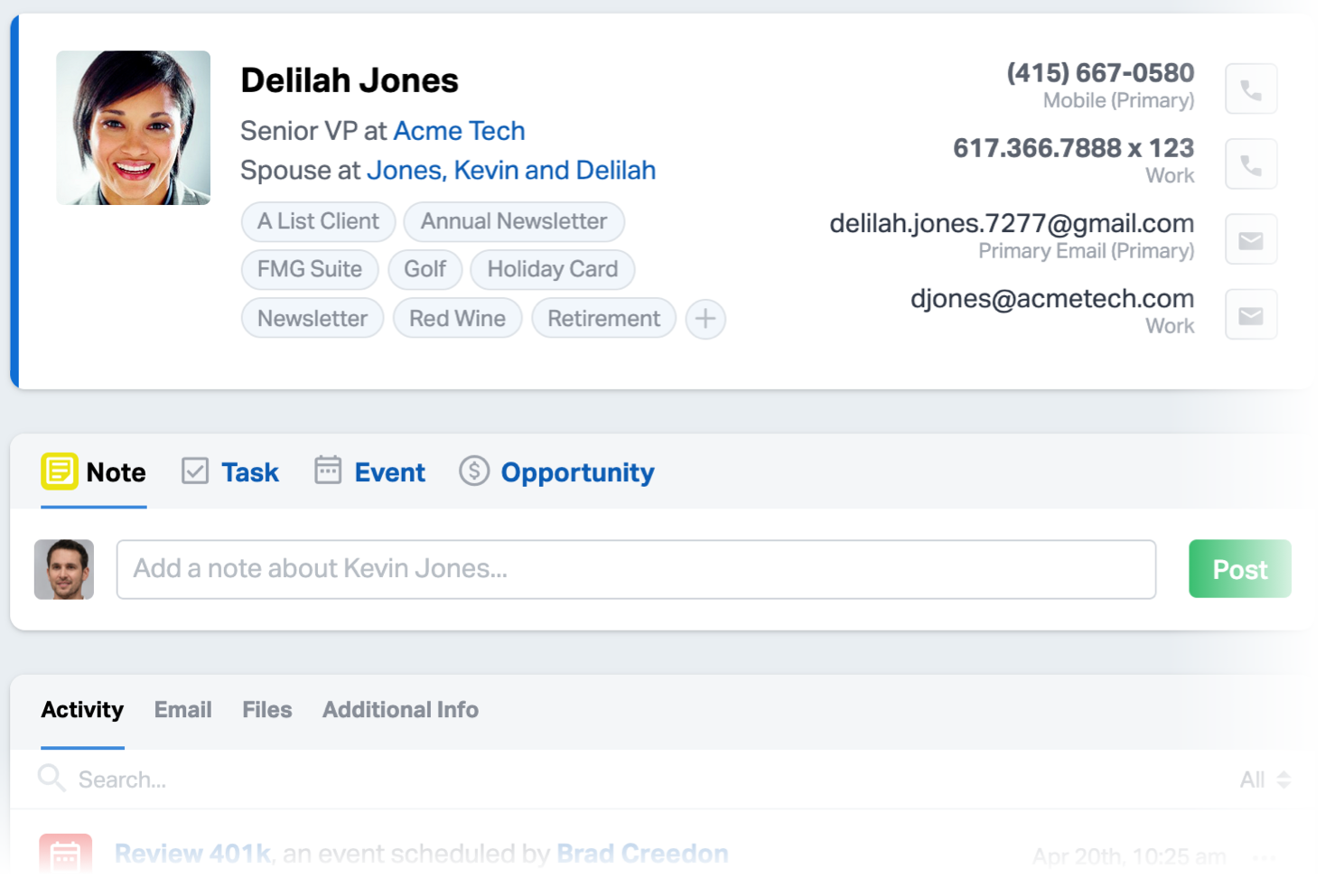Open the Acme Tech company link
This screenshot has width=1344, height=896.
459,131
